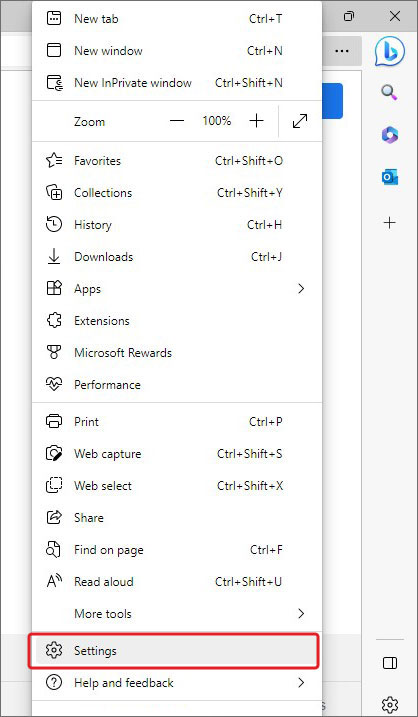Add a sidebar app with plus icon
418x717 pixels.
coord(390,223)
